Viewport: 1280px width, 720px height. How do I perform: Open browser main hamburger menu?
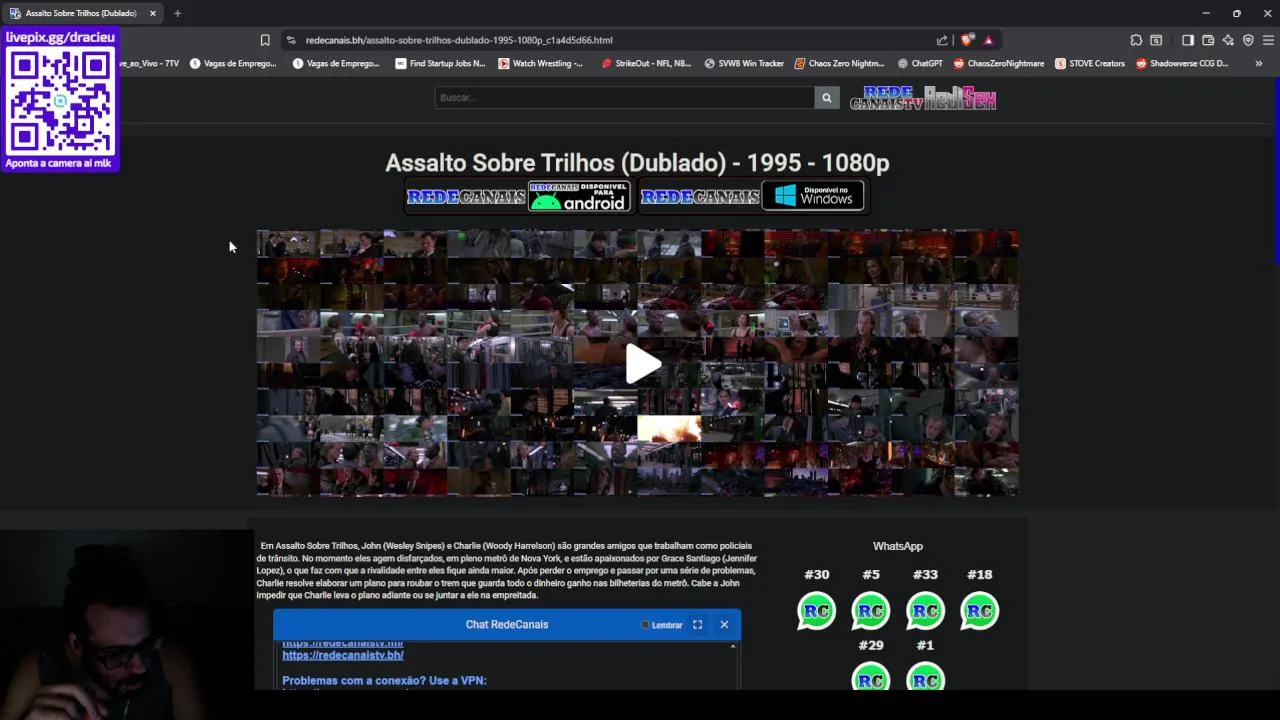click(x=1268, y=40)
